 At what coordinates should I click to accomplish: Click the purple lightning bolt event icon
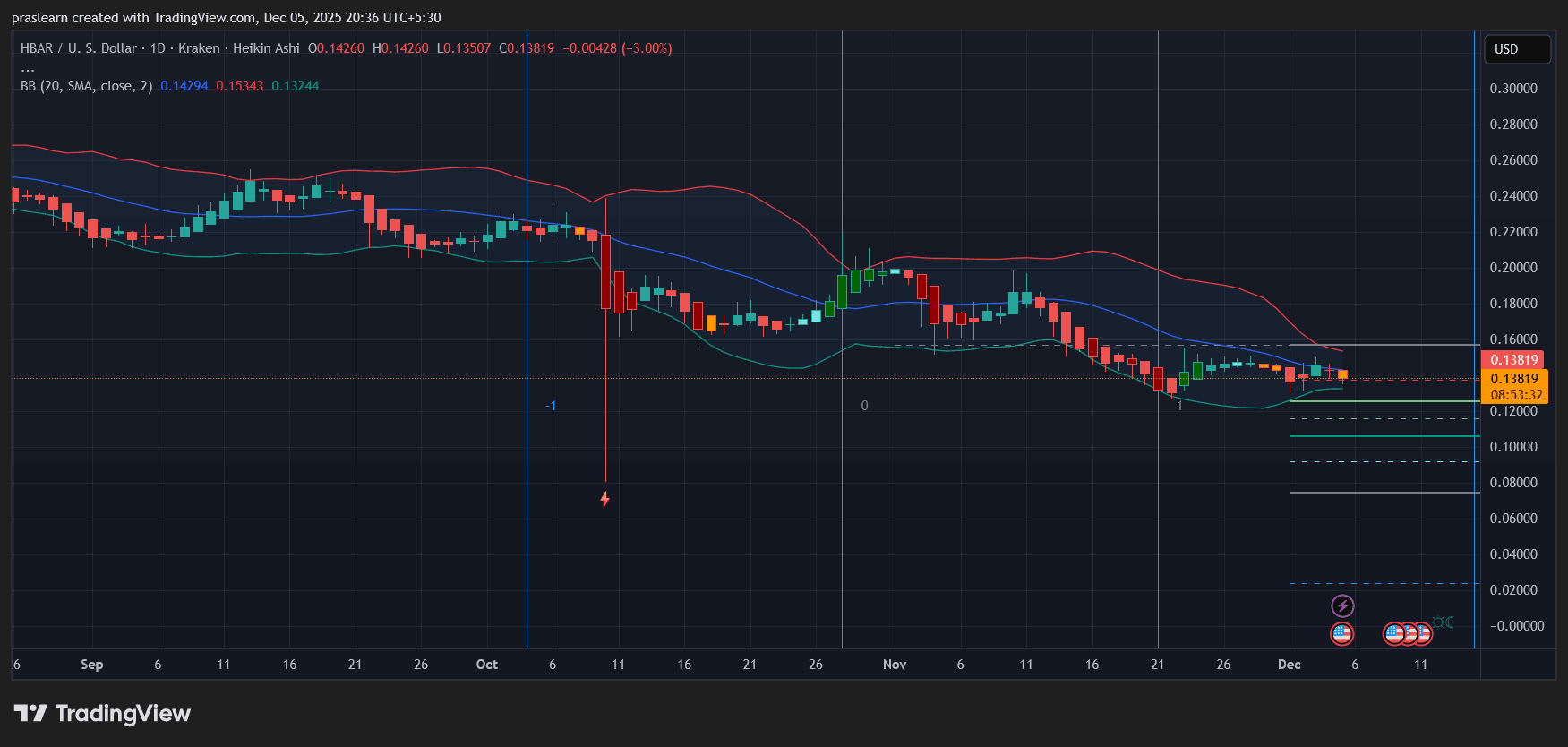[1342, 606]
